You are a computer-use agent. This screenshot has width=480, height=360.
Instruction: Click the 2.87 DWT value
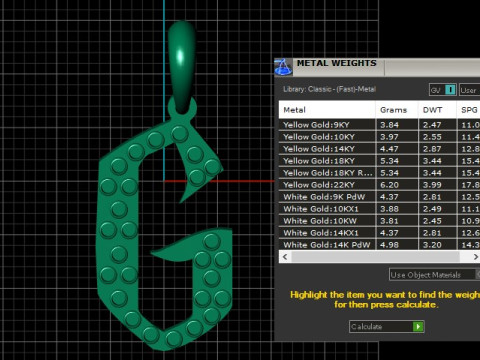coord(432,149)
